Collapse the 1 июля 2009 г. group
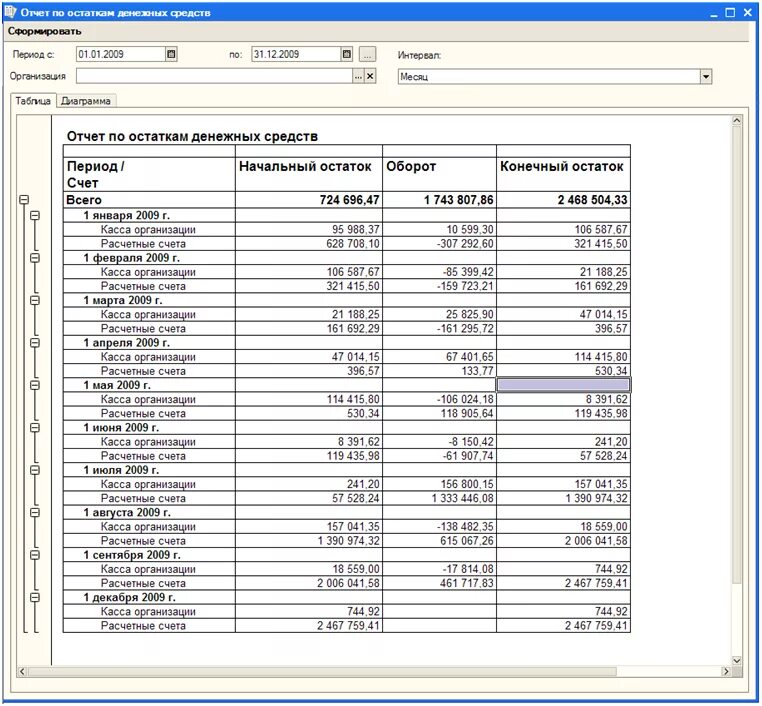 pos(35,470)
